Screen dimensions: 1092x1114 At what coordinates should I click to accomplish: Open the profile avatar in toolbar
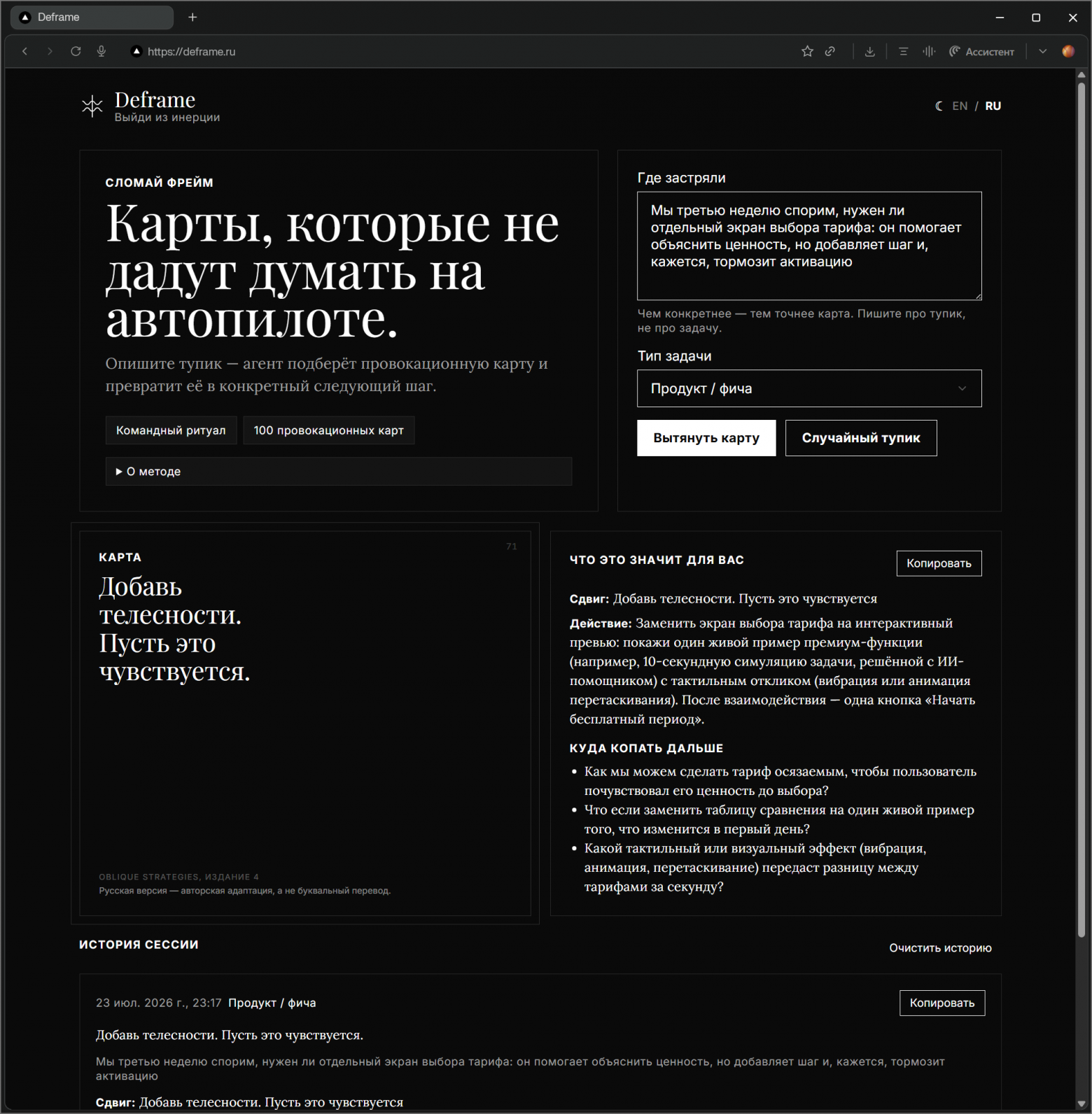[x=1068, y=51]
